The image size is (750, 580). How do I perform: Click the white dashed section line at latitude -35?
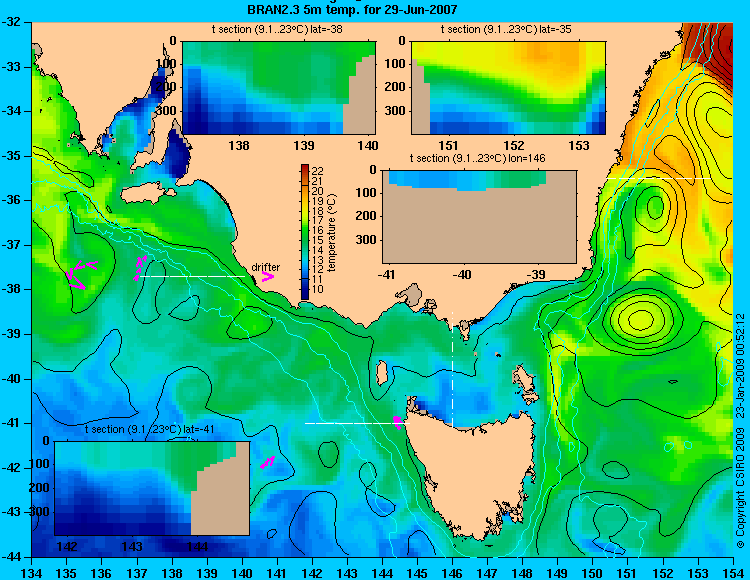[659, 178]
